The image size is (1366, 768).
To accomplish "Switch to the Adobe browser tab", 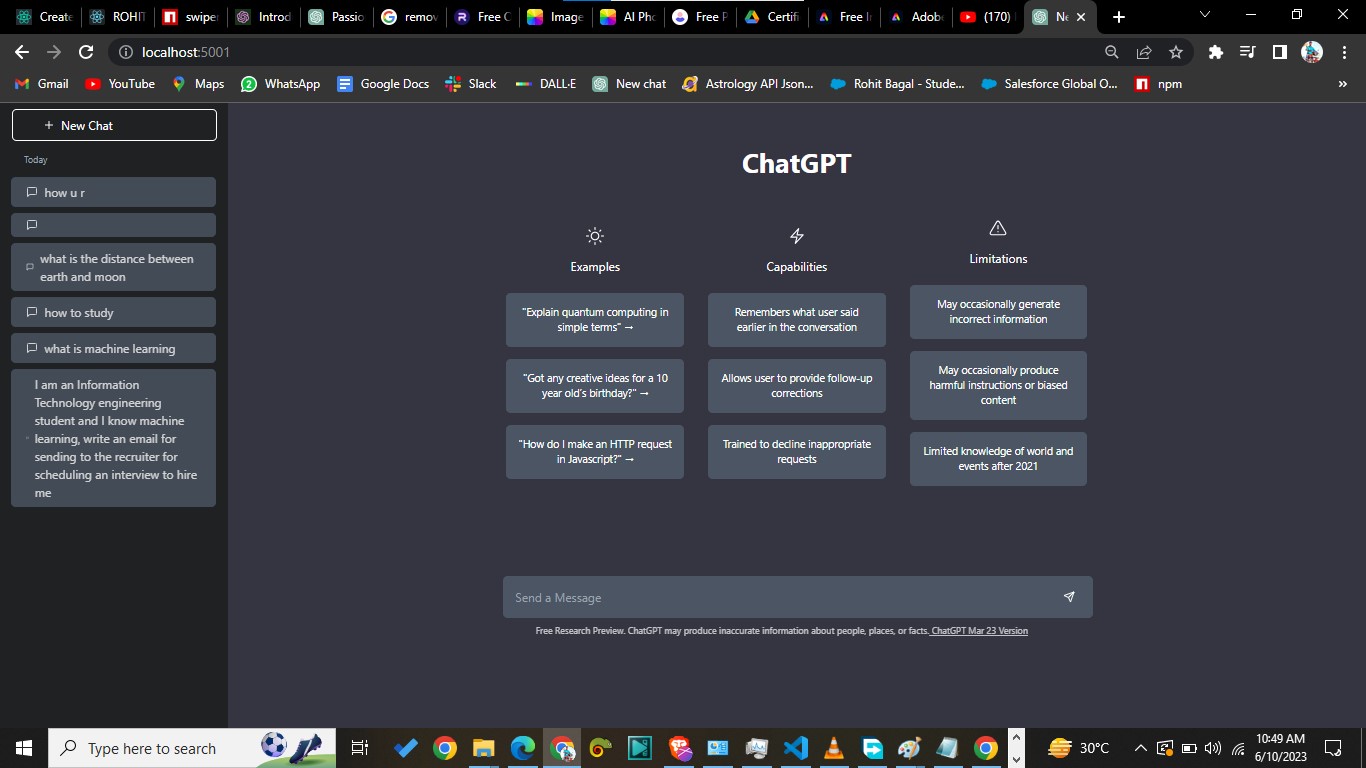I will pyautogui.click(x=914, y=17).
